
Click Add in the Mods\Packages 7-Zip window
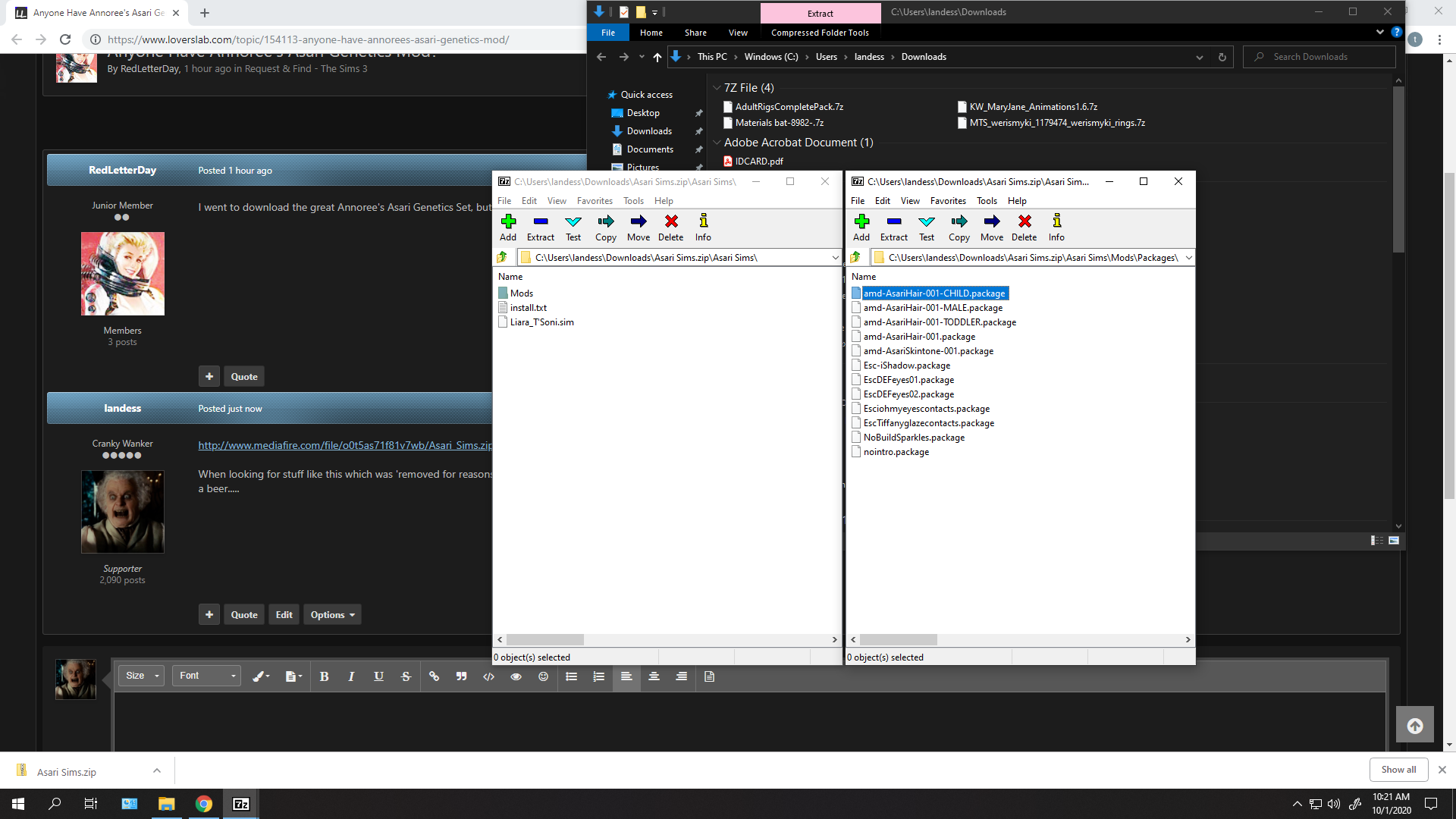click(x=861, y=227)
